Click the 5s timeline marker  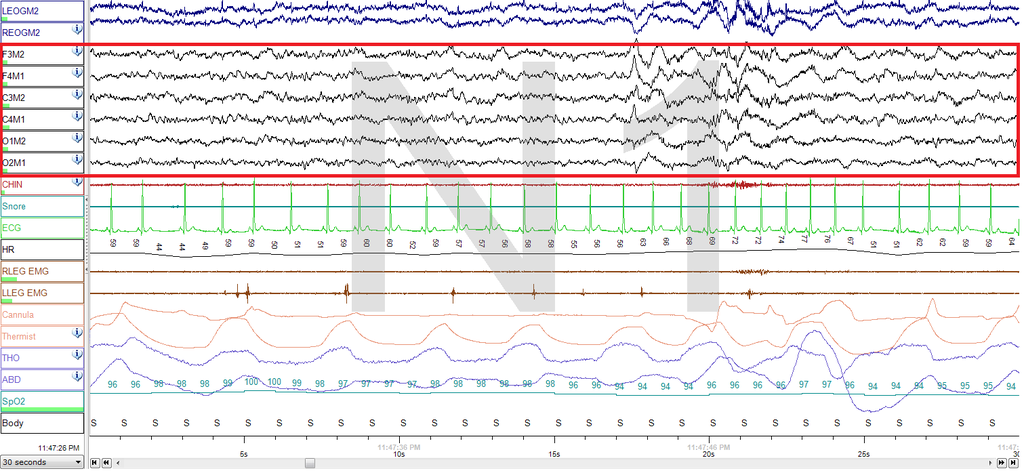(244, 454)
